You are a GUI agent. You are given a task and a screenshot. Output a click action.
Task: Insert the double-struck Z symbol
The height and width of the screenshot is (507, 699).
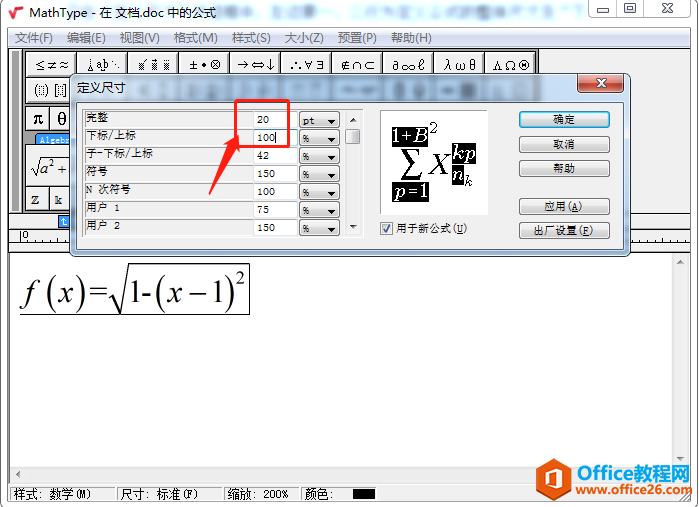click(36, 200)
